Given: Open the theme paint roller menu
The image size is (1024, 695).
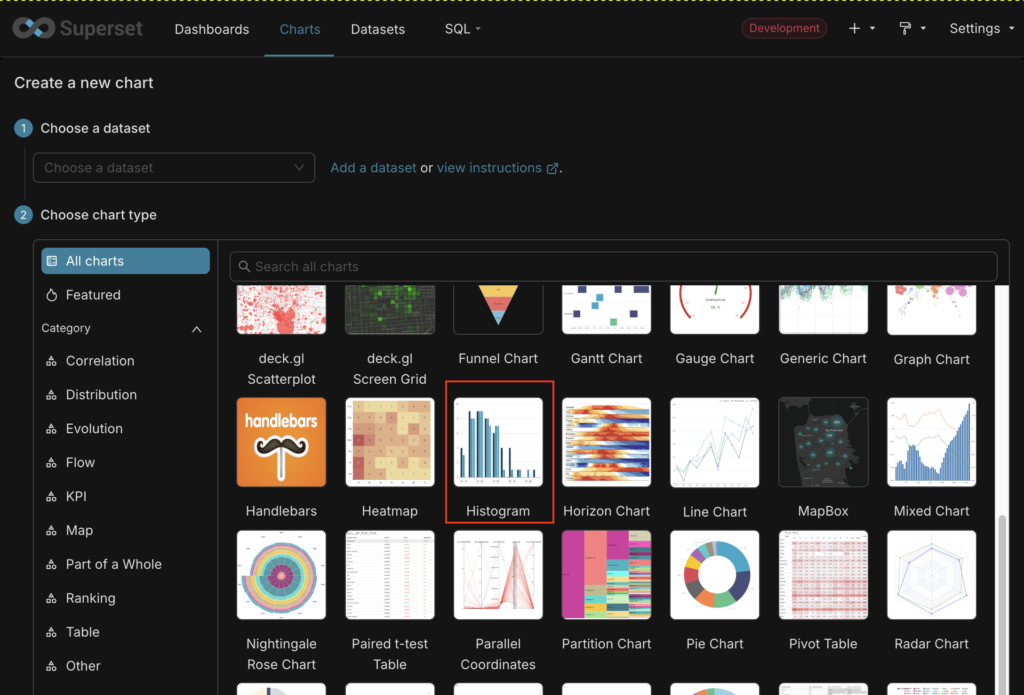Looking at the screenshot, I should [x=911, y=29].
